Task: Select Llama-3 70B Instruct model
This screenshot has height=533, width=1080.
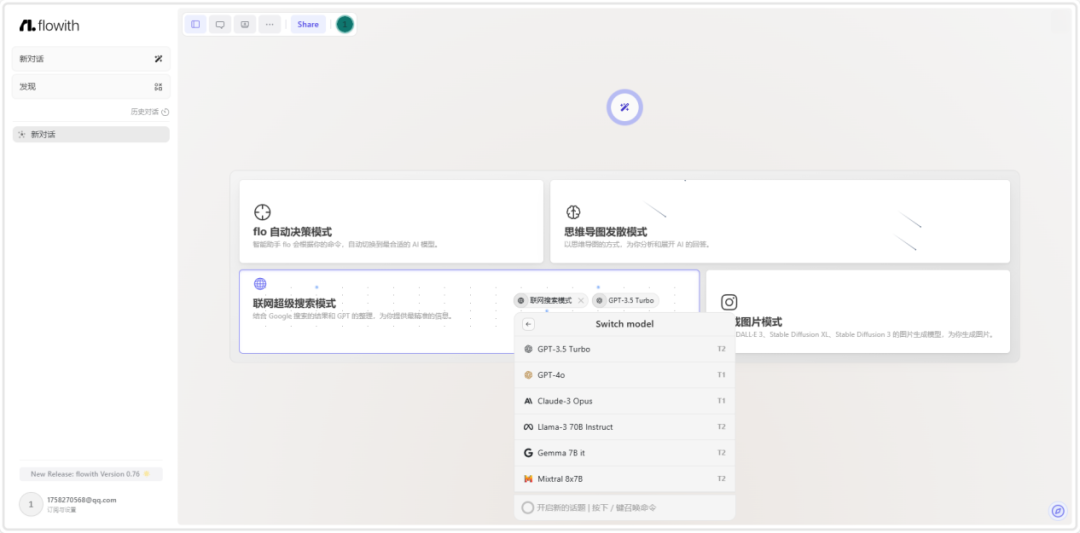Action: click(625, 427)
